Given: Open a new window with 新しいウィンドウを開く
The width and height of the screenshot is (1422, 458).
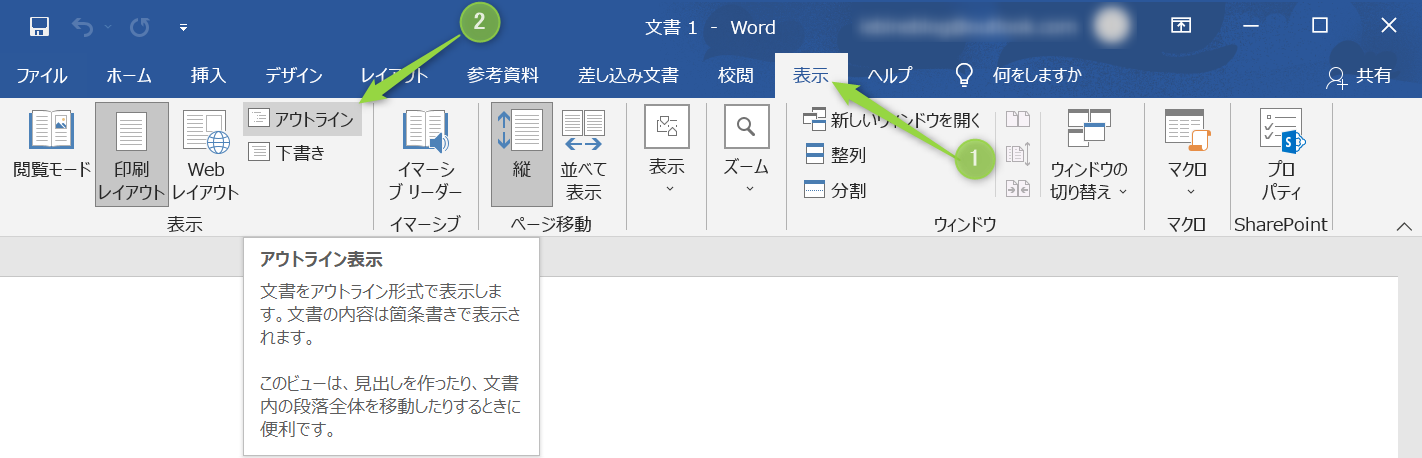Looking at the screenshot, I should [892, 121].
